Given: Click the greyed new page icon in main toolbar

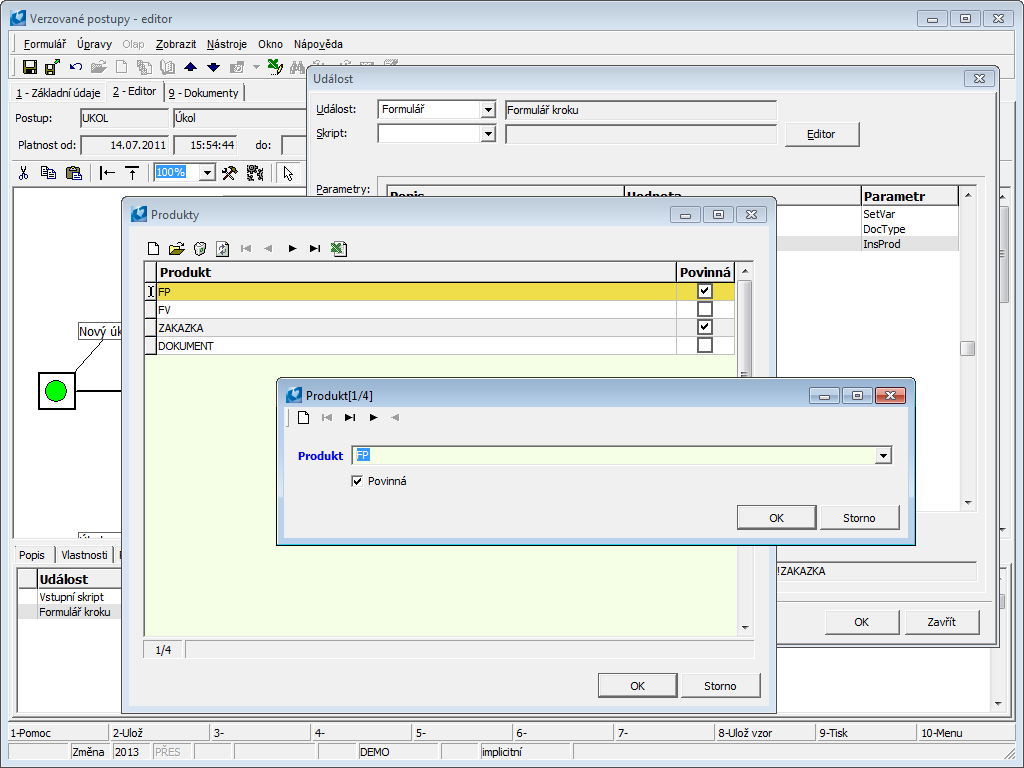Looking at the screenshot, I should click(121, 67).
